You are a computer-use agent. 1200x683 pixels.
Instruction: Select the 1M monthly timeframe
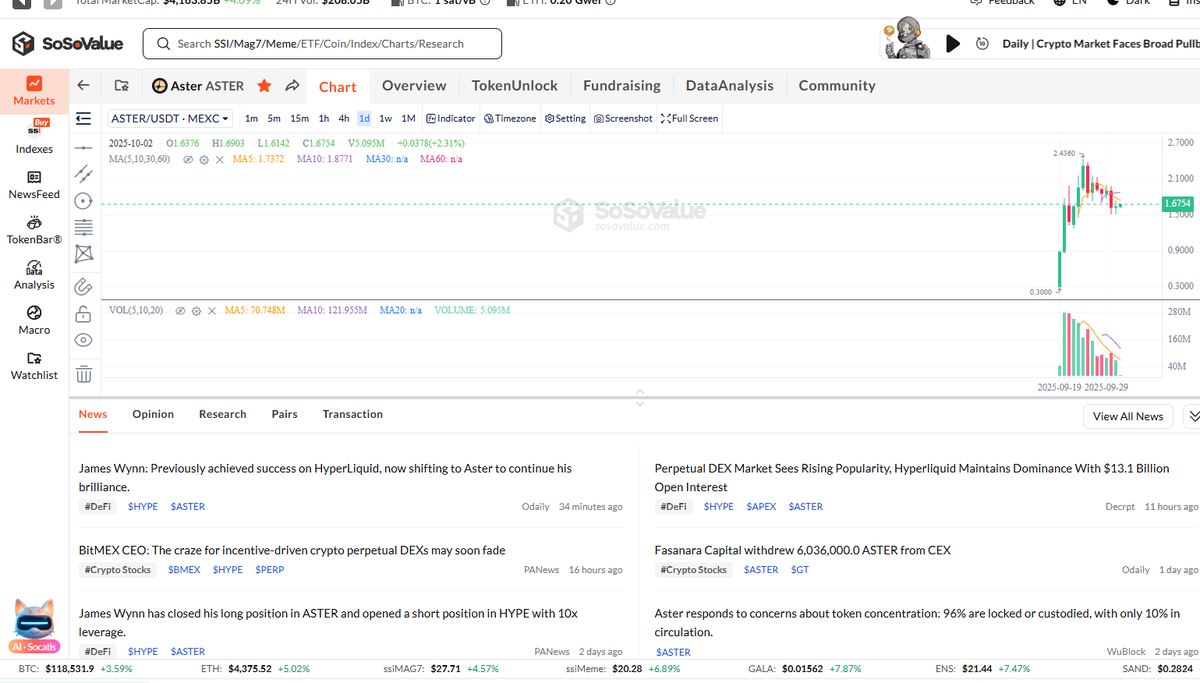pos(408,118)
